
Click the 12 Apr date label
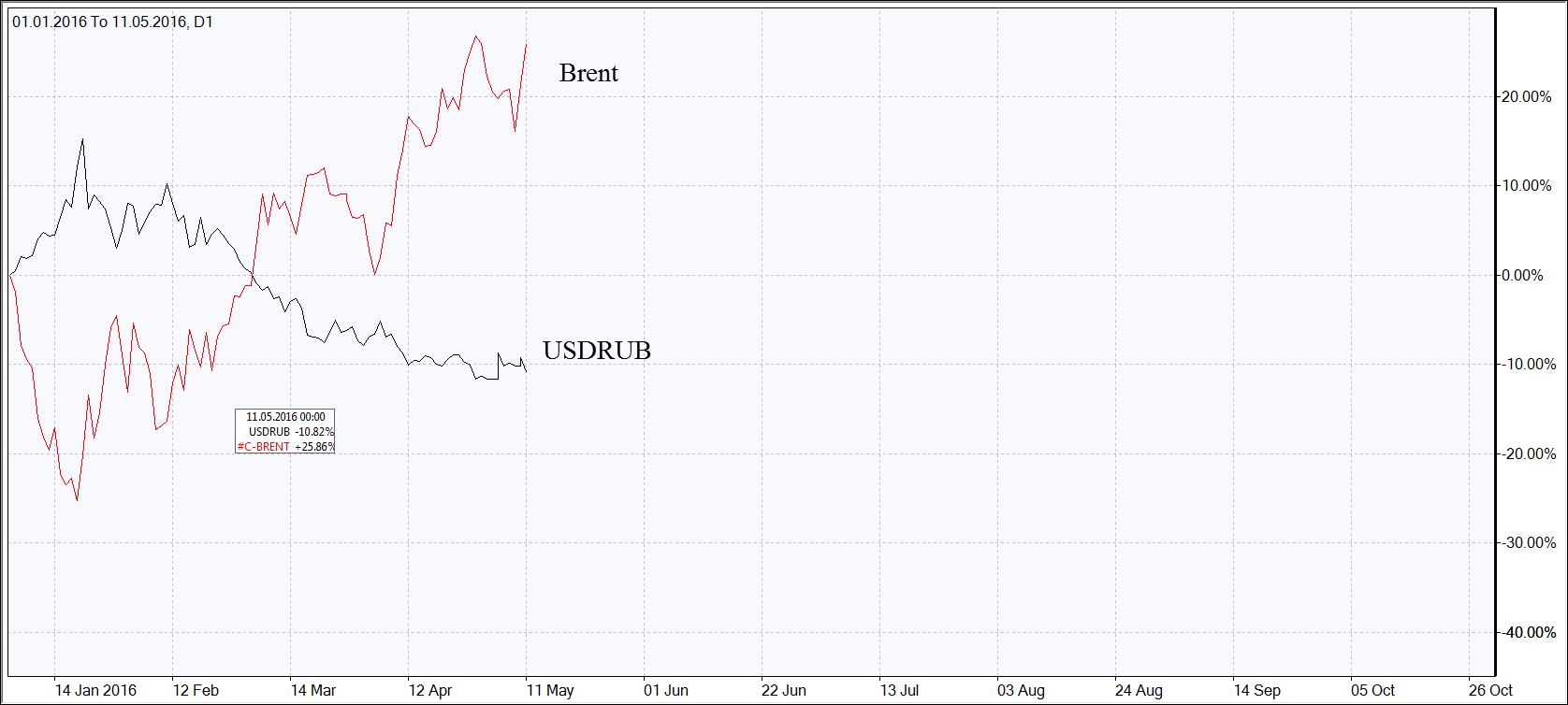coord(430,691)
